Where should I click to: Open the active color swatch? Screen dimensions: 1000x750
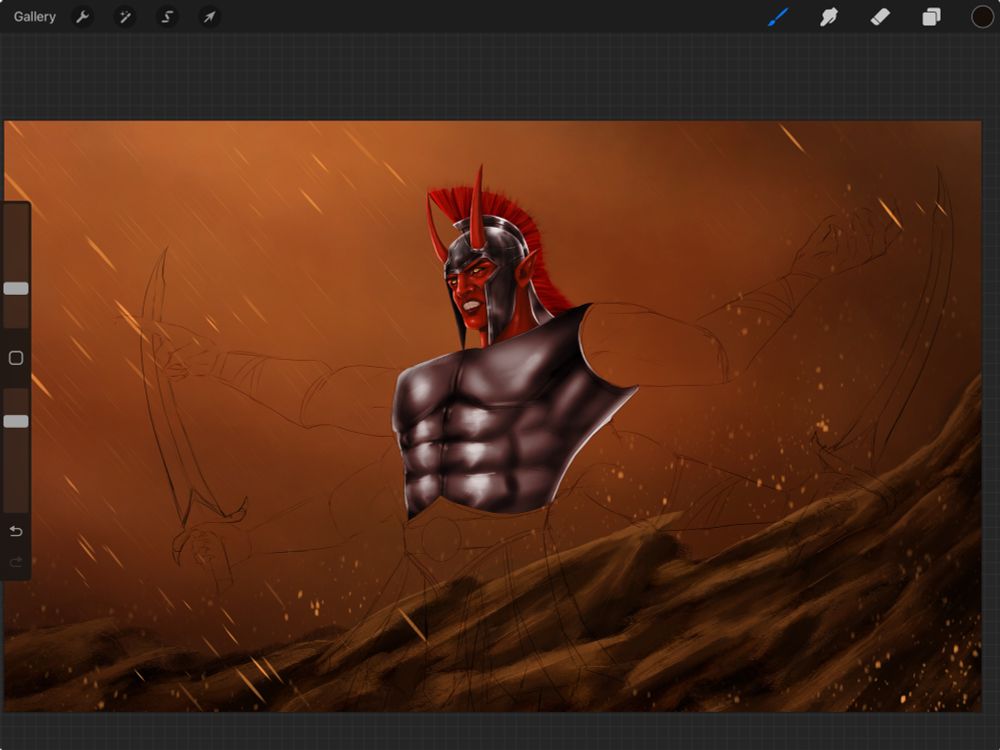coord(982,17)
